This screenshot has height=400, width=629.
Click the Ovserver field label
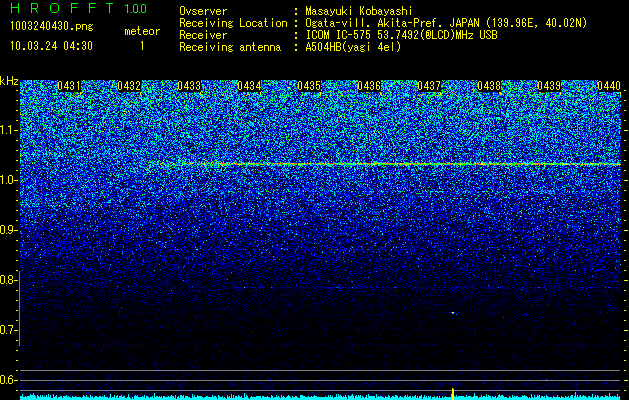pyautogui.click(x=203, y=11)
